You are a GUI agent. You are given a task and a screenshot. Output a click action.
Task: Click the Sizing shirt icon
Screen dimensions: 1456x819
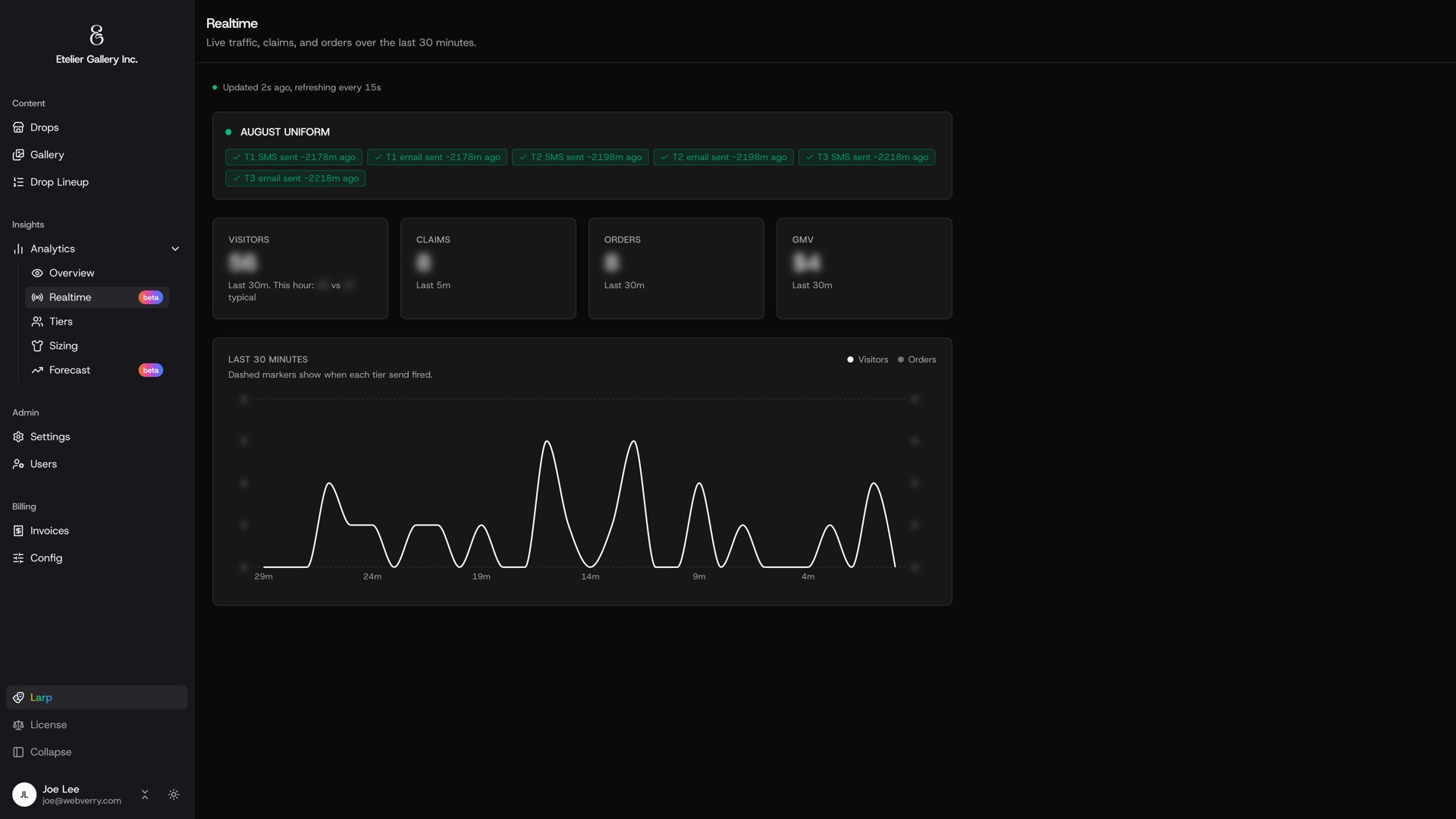(37, 346)
